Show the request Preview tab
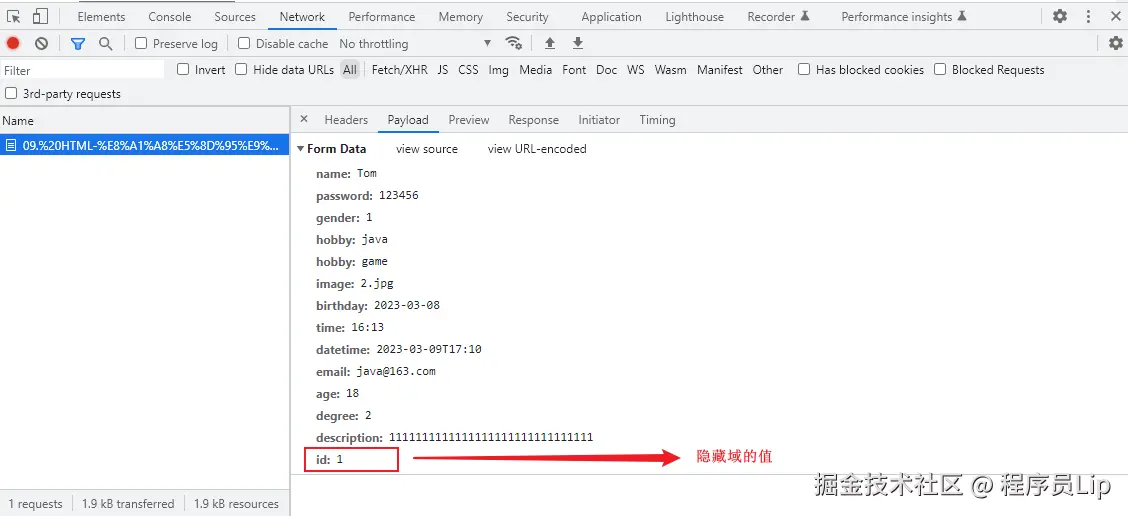1128x516 pixels. coord(468,119)
